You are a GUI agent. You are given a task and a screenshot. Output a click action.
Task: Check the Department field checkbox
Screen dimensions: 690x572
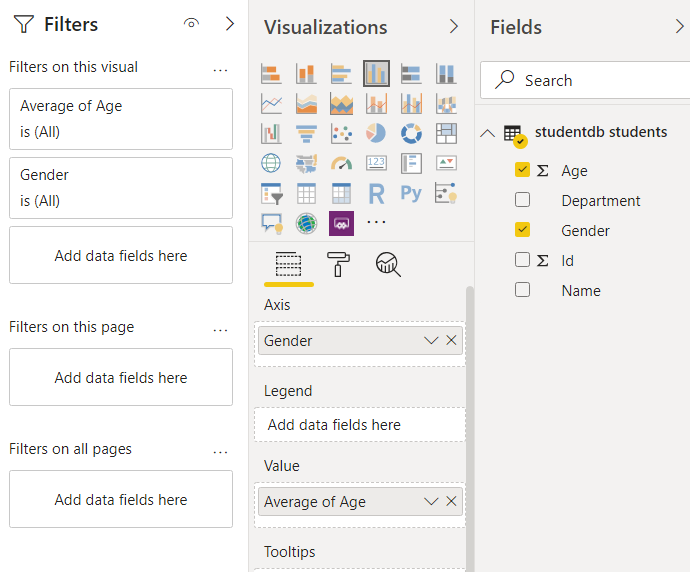pos(522,200)
